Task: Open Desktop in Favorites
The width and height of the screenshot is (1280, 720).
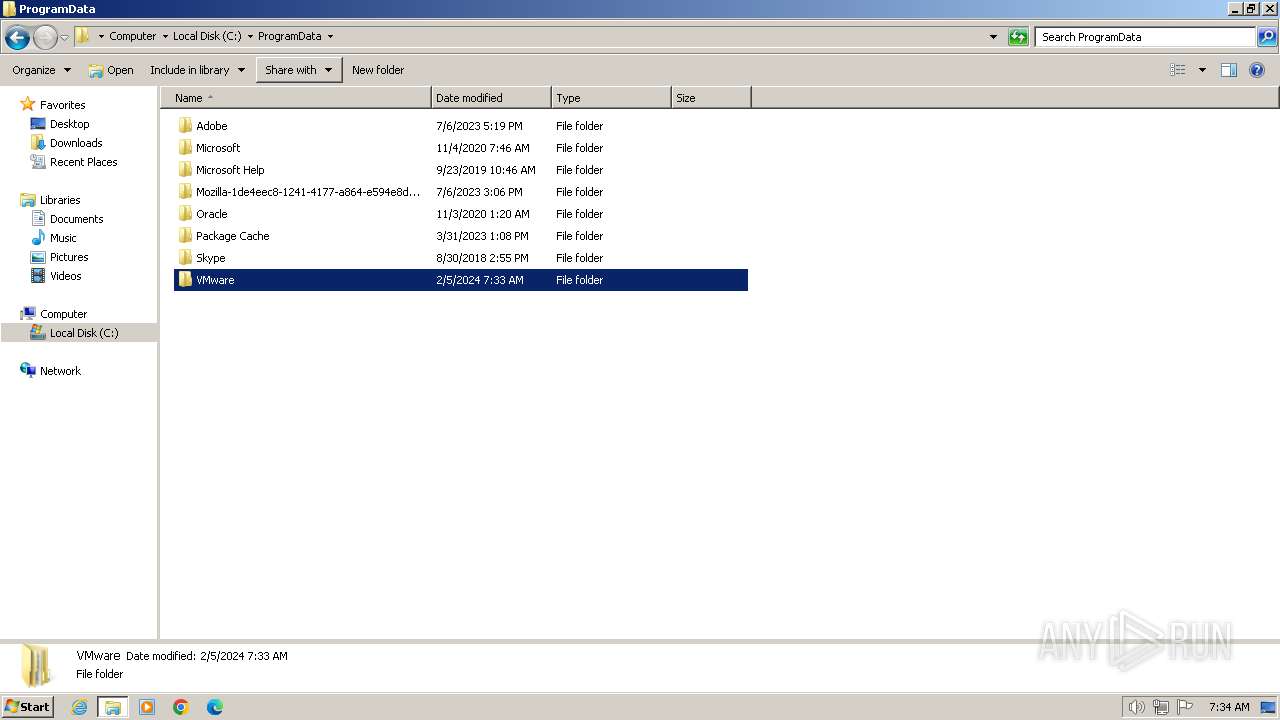Action: coord(69,124)
